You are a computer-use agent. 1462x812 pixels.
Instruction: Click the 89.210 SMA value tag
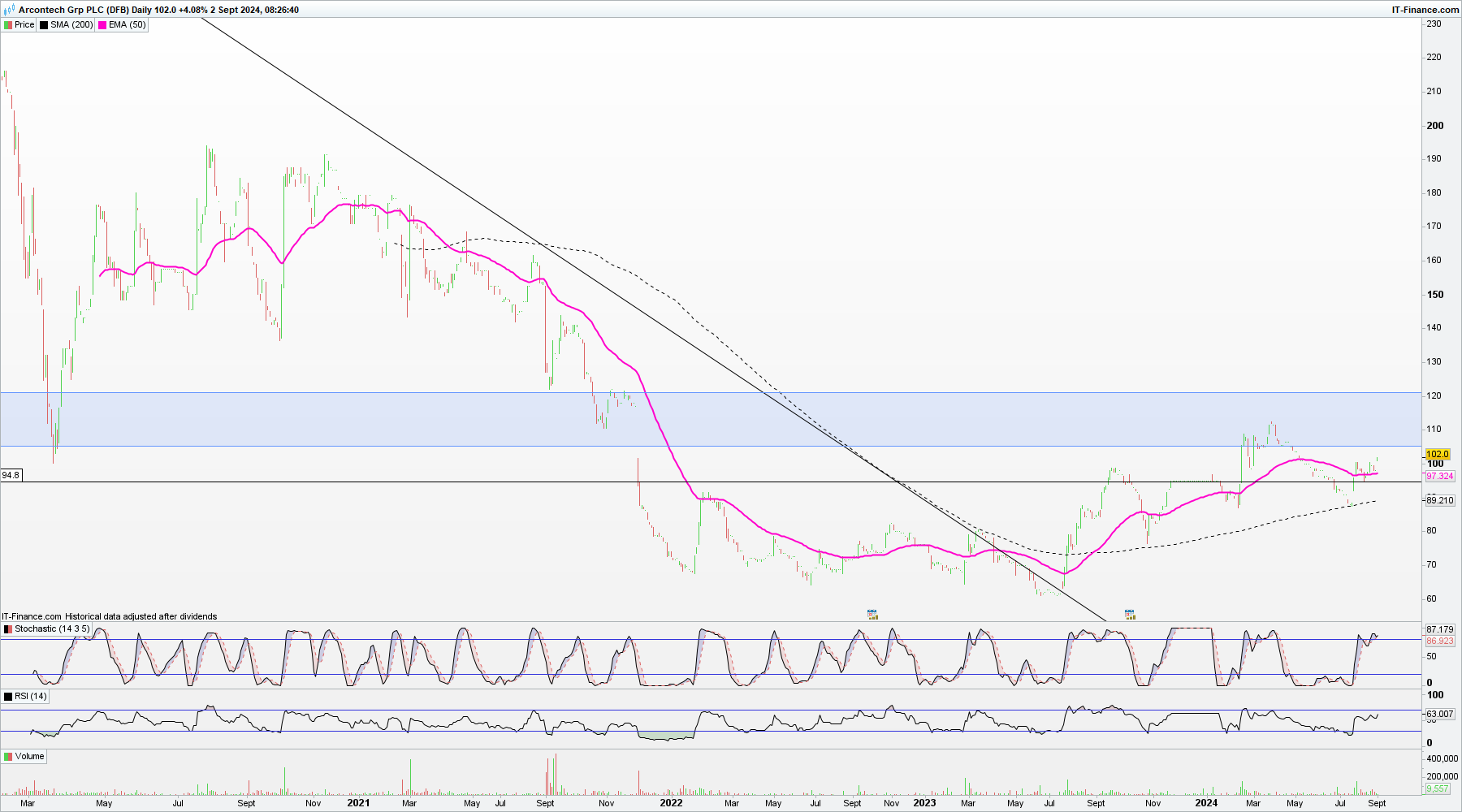tap(1440, 501)
